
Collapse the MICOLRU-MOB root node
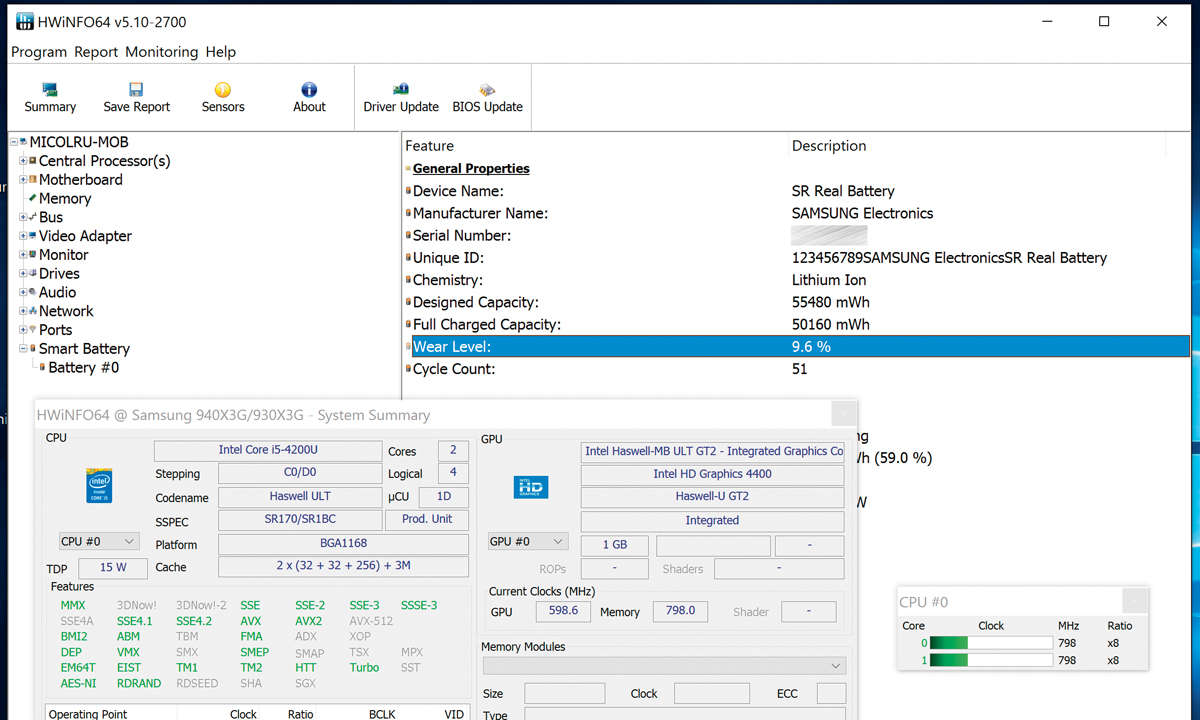14,142
